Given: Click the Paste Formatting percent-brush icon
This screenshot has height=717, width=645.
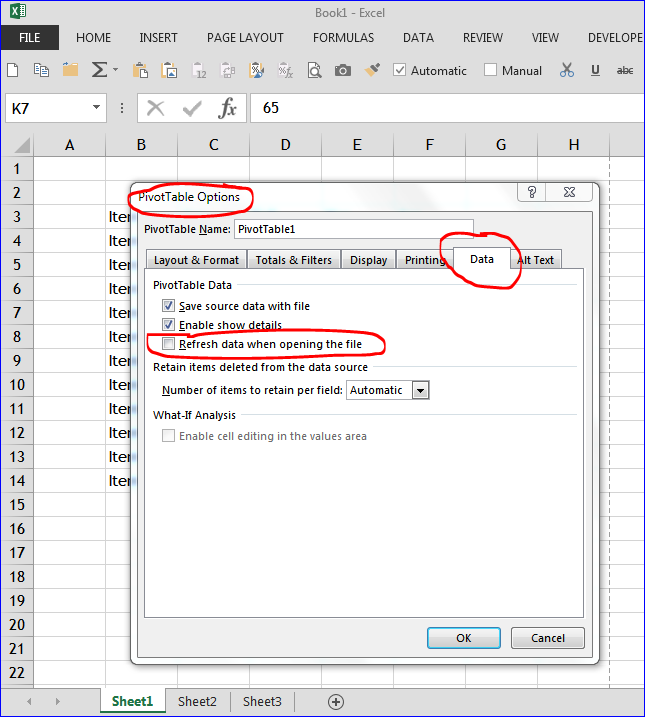Looking at the screenshot, I should point(256,70).
